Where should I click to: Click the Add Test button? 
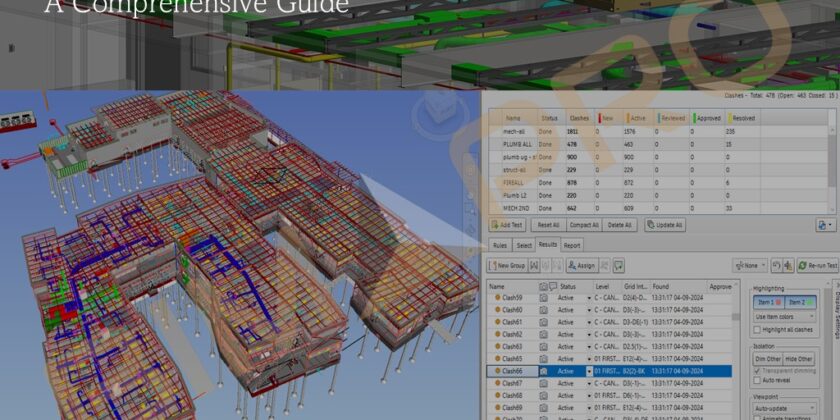coord(507,225)
